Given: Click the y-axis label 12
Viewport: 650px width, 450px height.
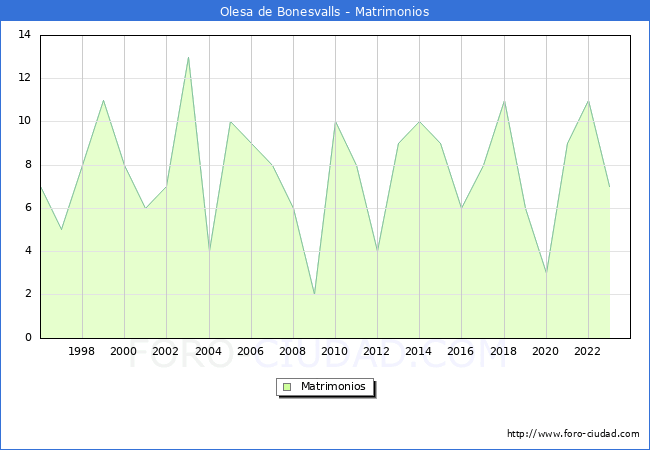Looking at the screenshot, I should click(x=25, y=77).
